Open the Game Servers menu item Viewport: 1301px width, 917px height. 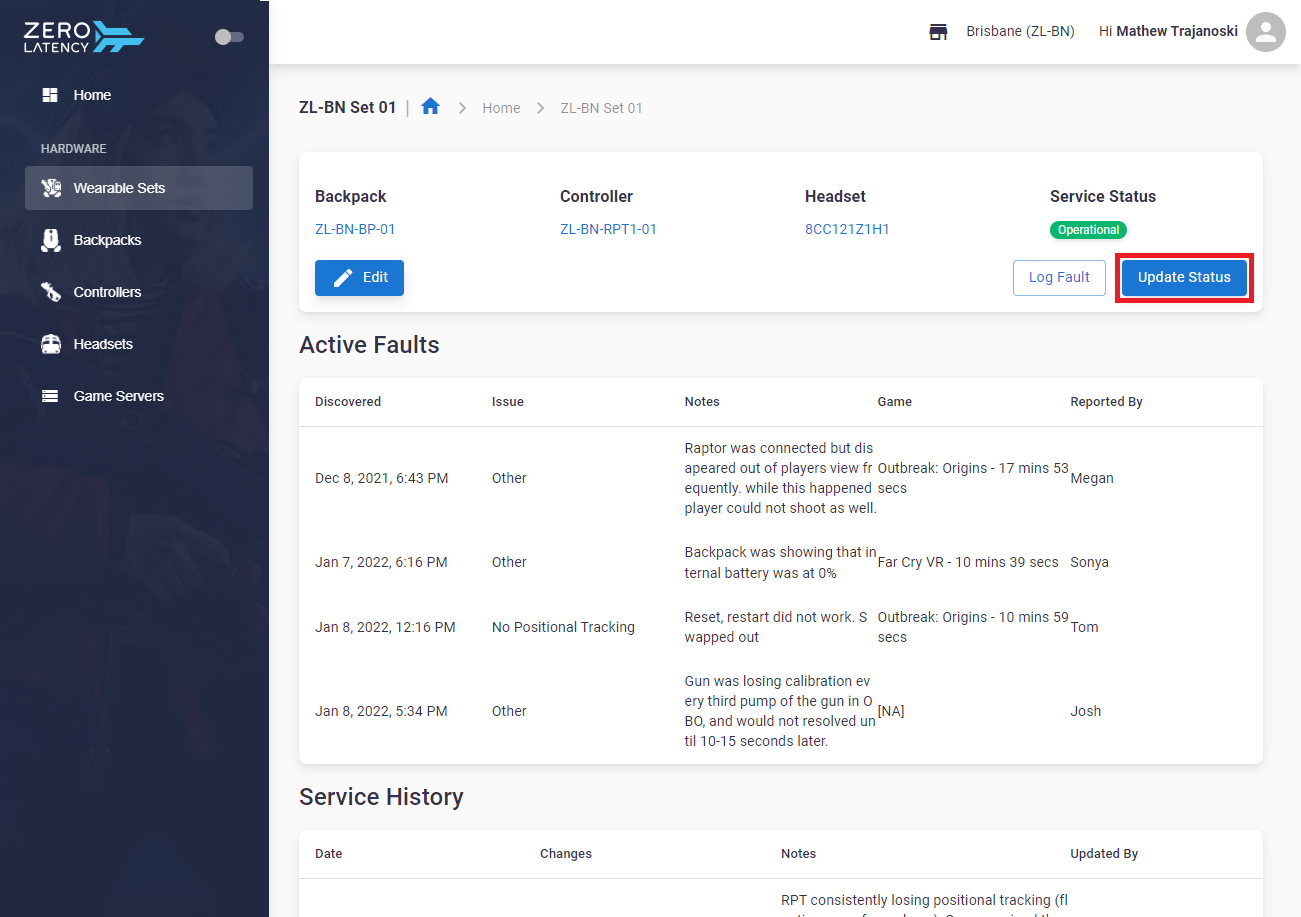[118, 396]
